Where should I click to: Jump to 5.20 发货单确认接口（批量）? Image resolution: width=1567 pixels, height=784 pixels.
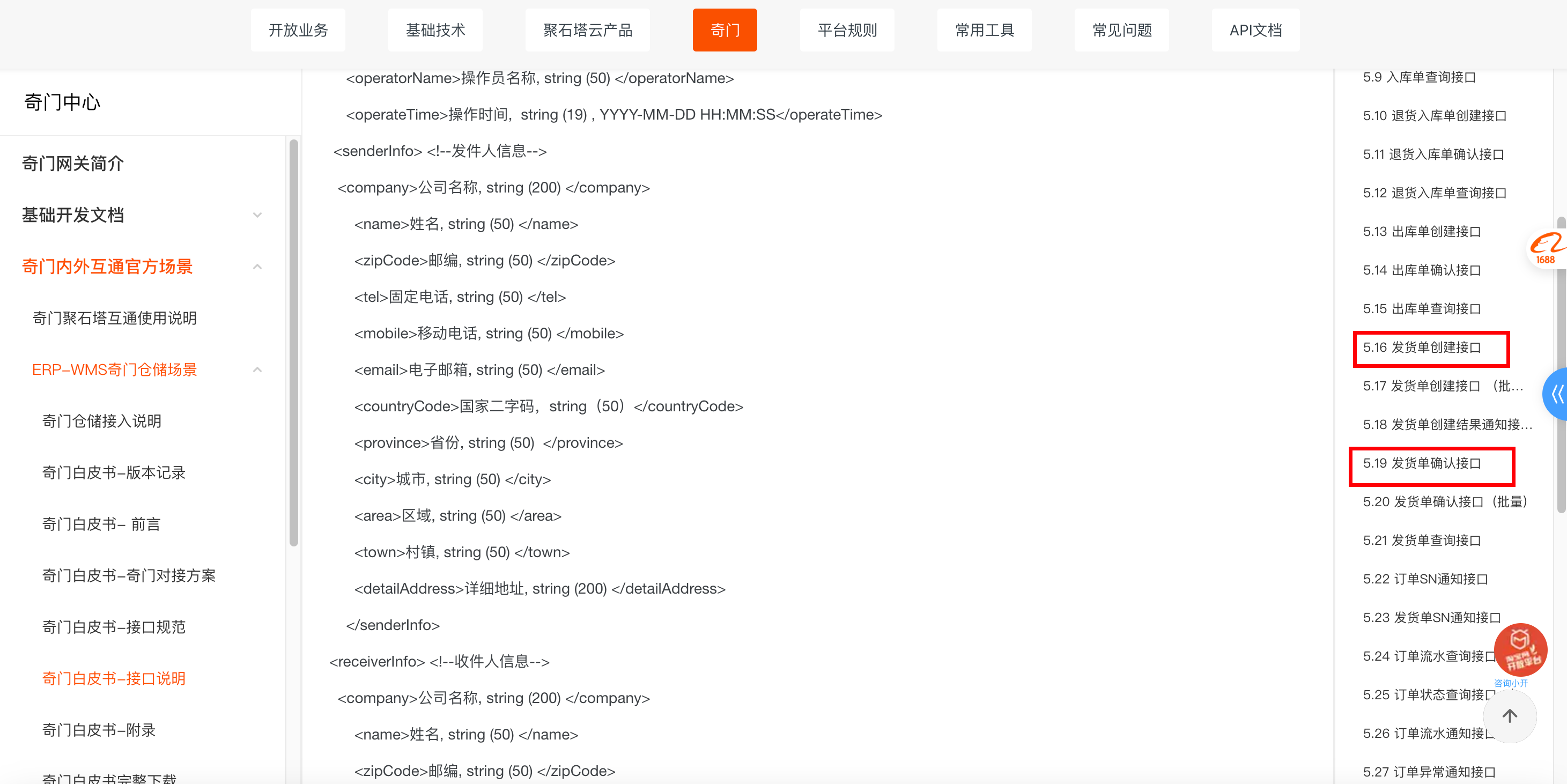[x=1445, y=502]
